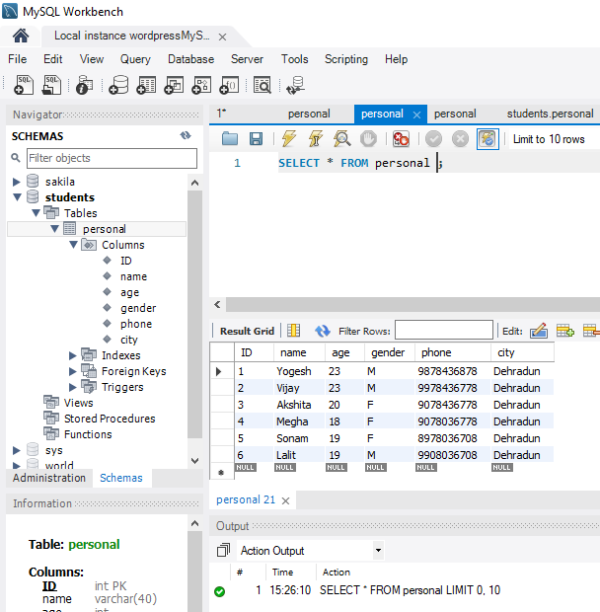Open the Database menu

click(191, 59)
